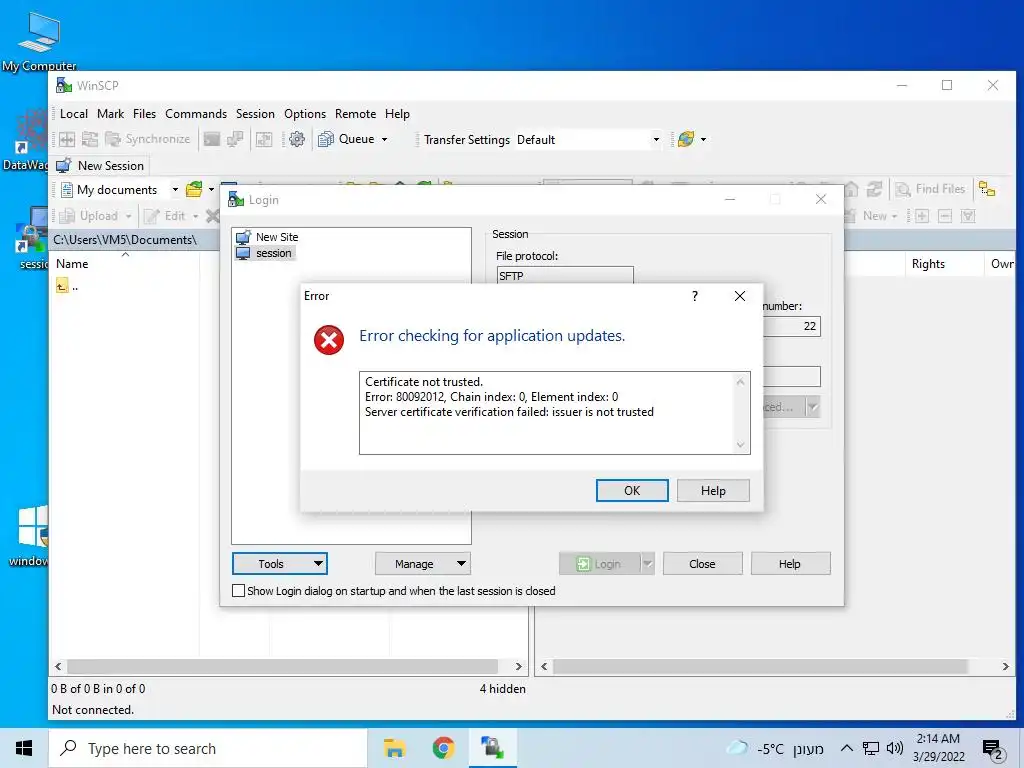1024x768 pixels.
Task: Open the Session menu
Action: (x=255, y=114)
